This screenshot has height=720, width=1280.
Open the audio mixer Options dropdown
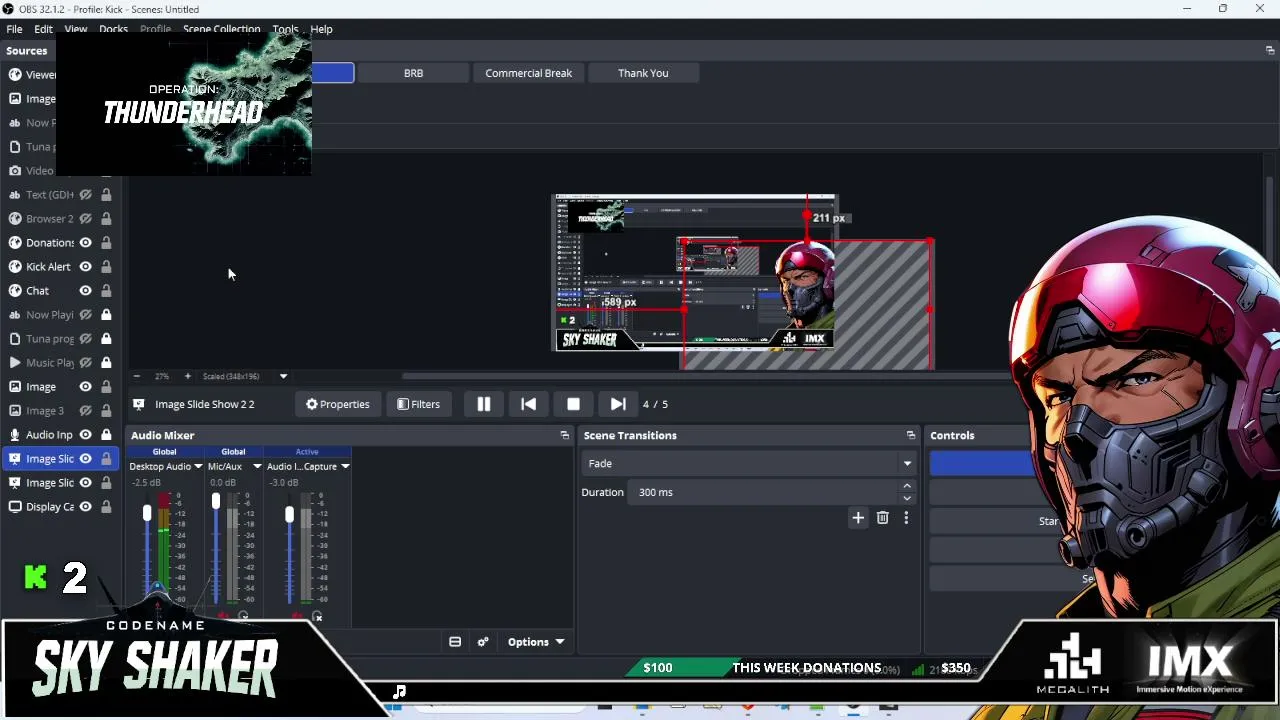[536, 642]
